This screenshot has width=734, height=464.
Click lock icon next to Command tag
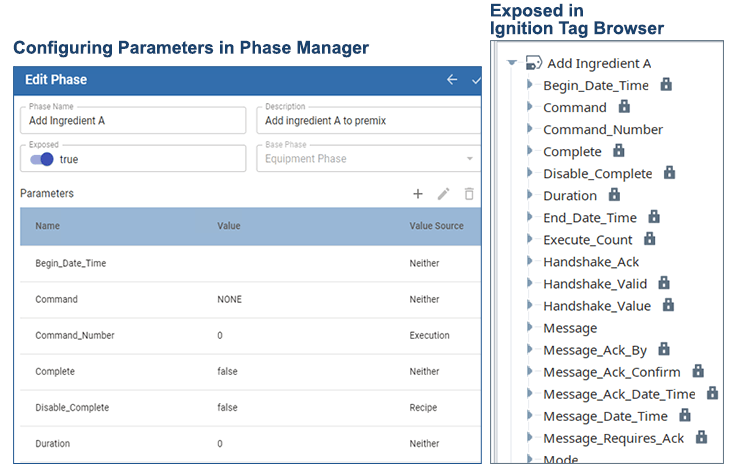[624, 107]
